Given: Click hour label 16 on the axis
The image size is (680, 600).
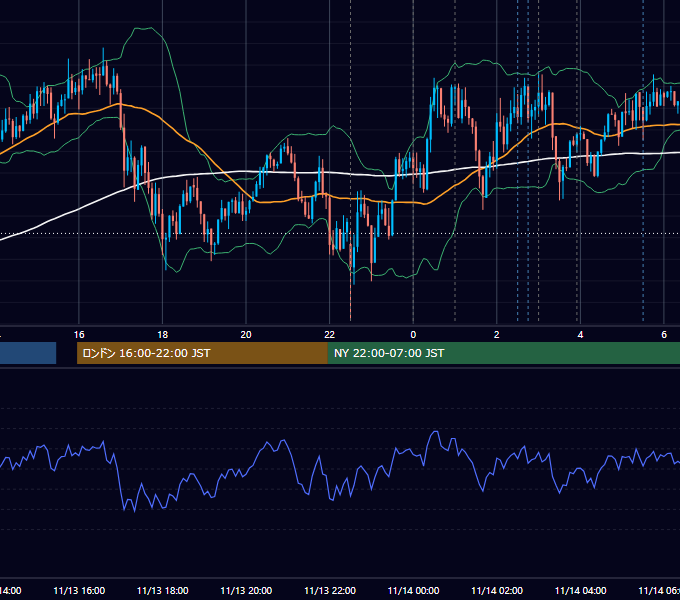Looking at the screenshot, I should [79, 335].
